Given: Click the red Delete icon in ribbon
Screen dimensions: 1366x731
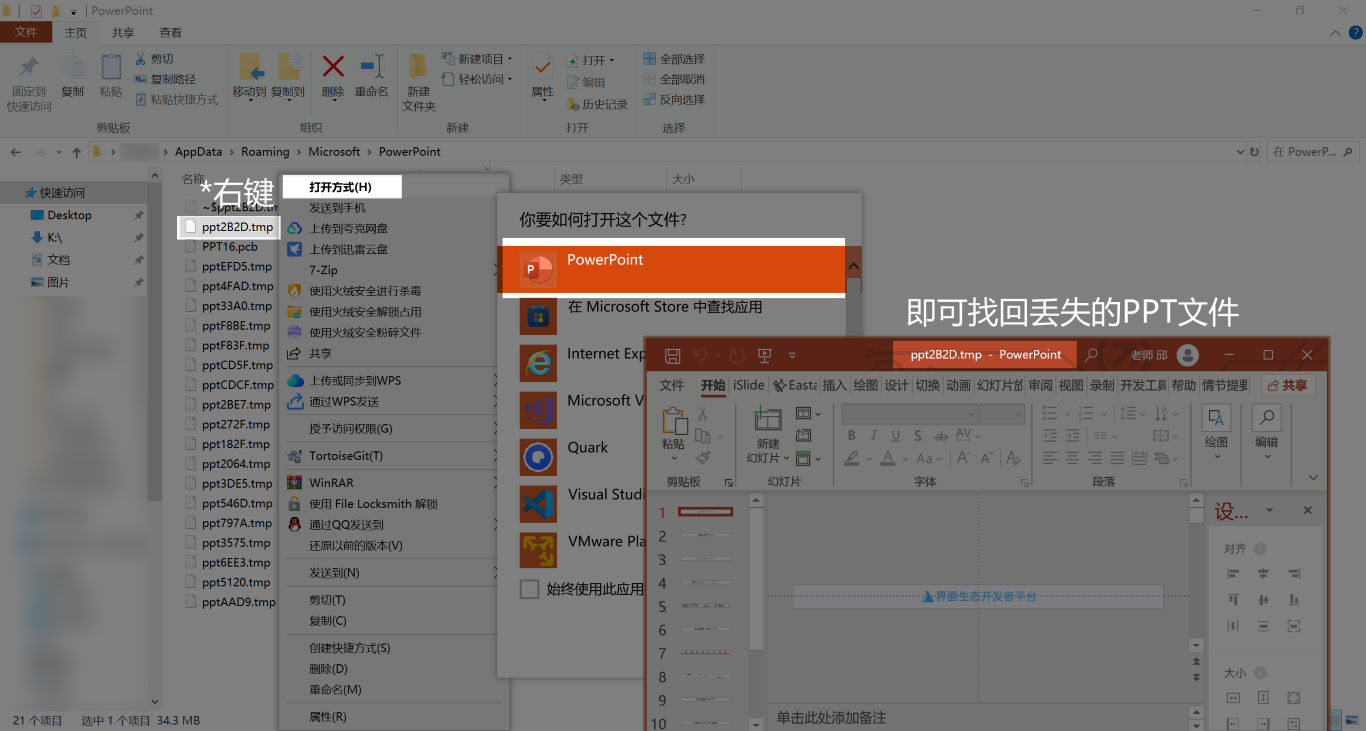Looking at the screenshot, I should (x=333, y=68).
